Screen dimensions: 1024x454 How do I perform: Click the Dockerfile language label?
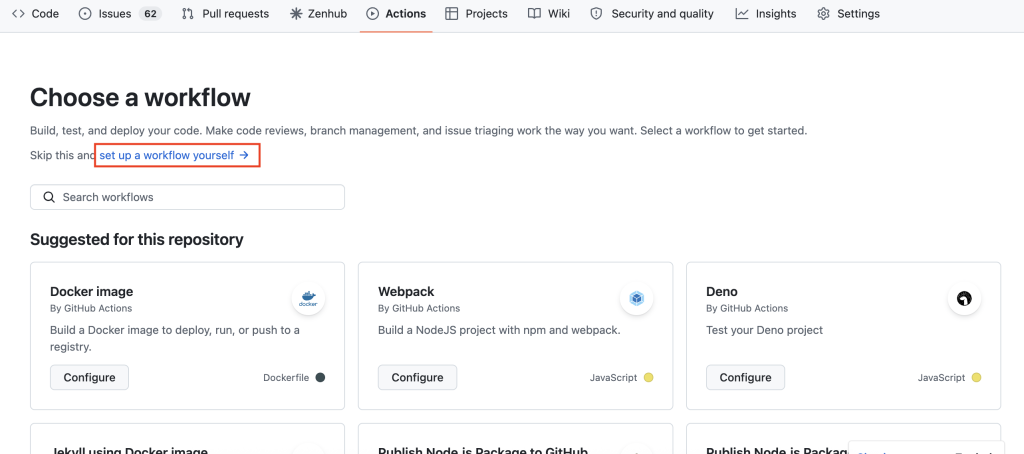click(286, 378)
